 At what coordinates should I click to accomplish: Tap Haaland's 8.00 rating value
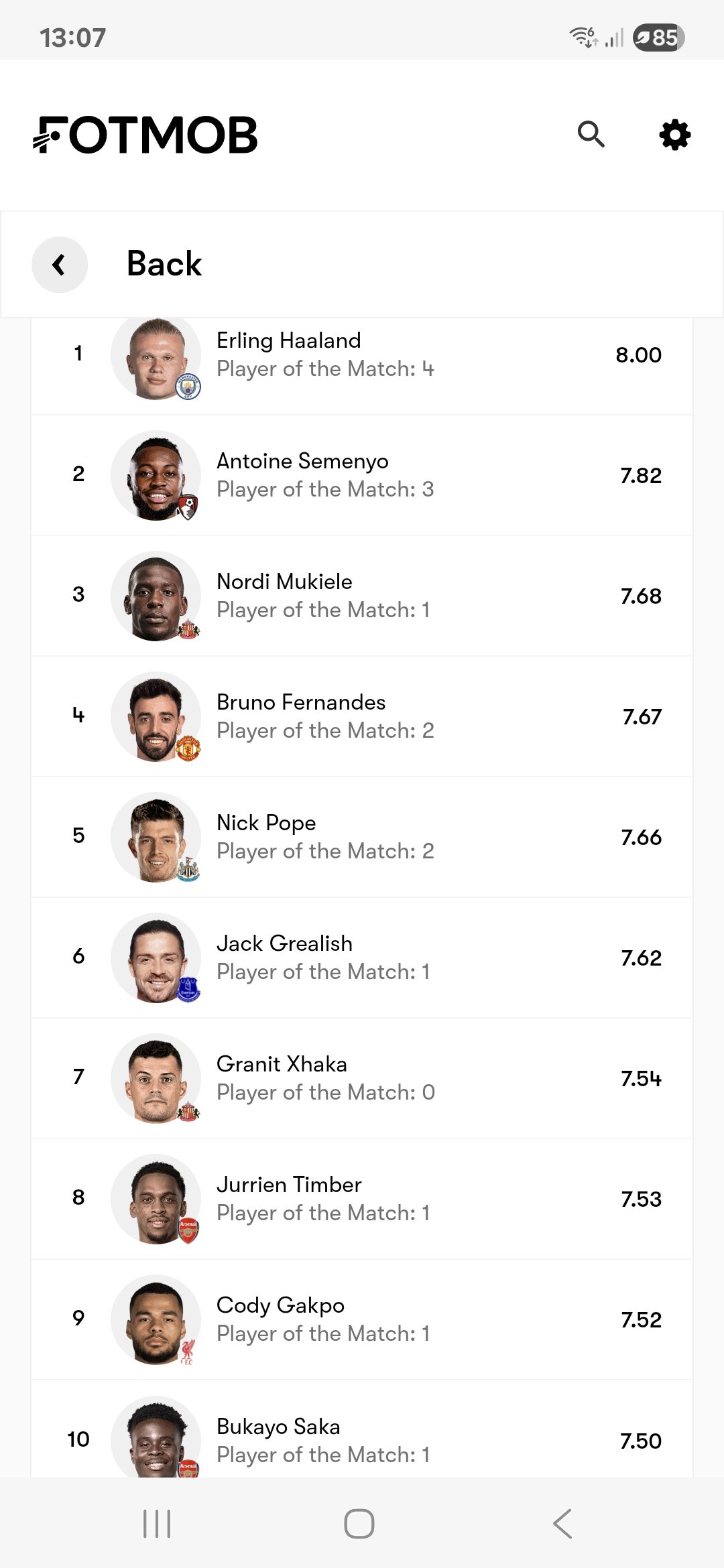(x=638, y=354)
